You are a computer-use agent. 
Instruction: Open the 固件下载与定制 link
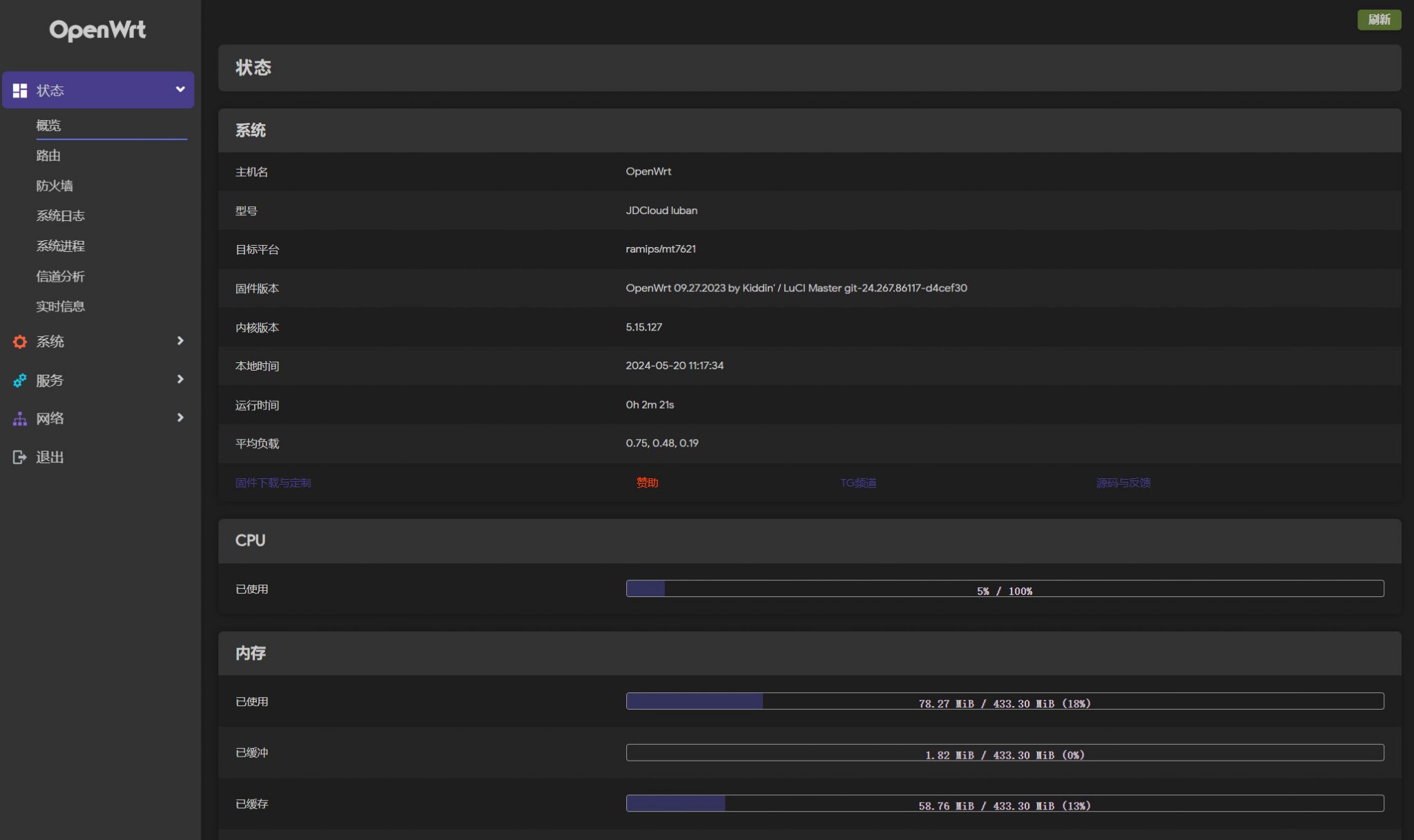(273, 482)
